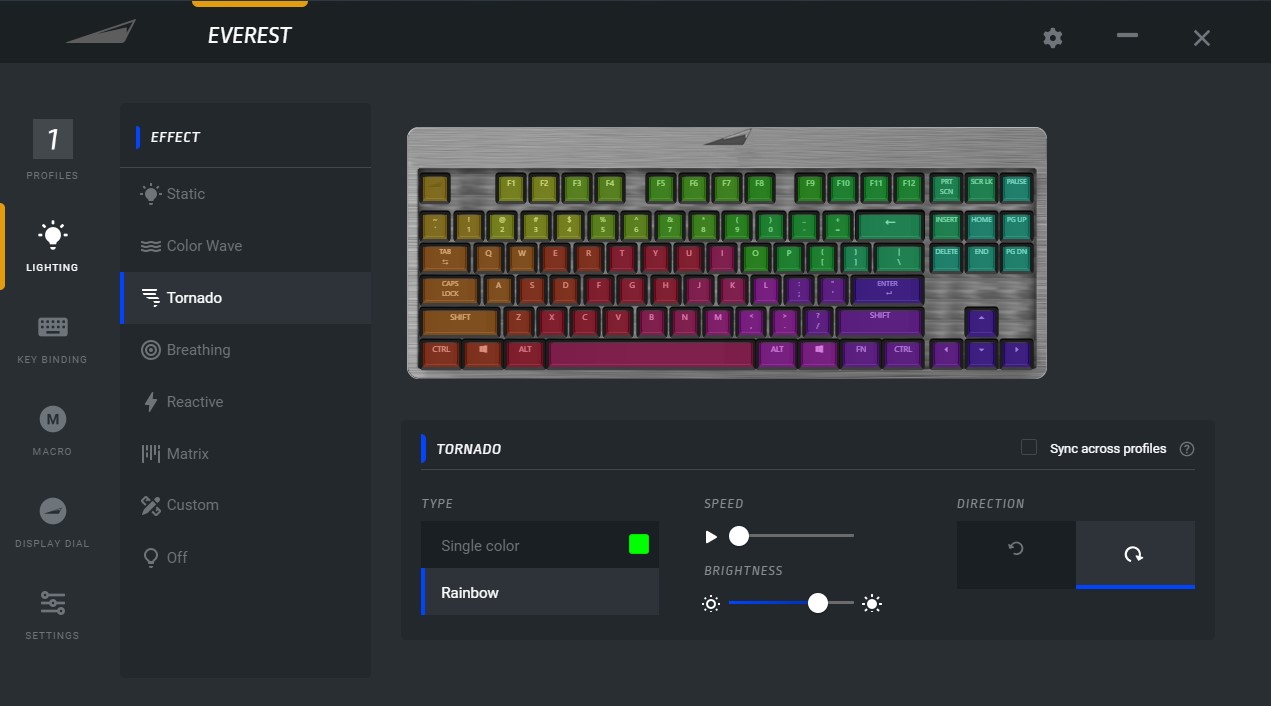The width and height of the screenshot is (1271, 706).
Task: Open the Settings sliders section
Action: tap(52, 614)
